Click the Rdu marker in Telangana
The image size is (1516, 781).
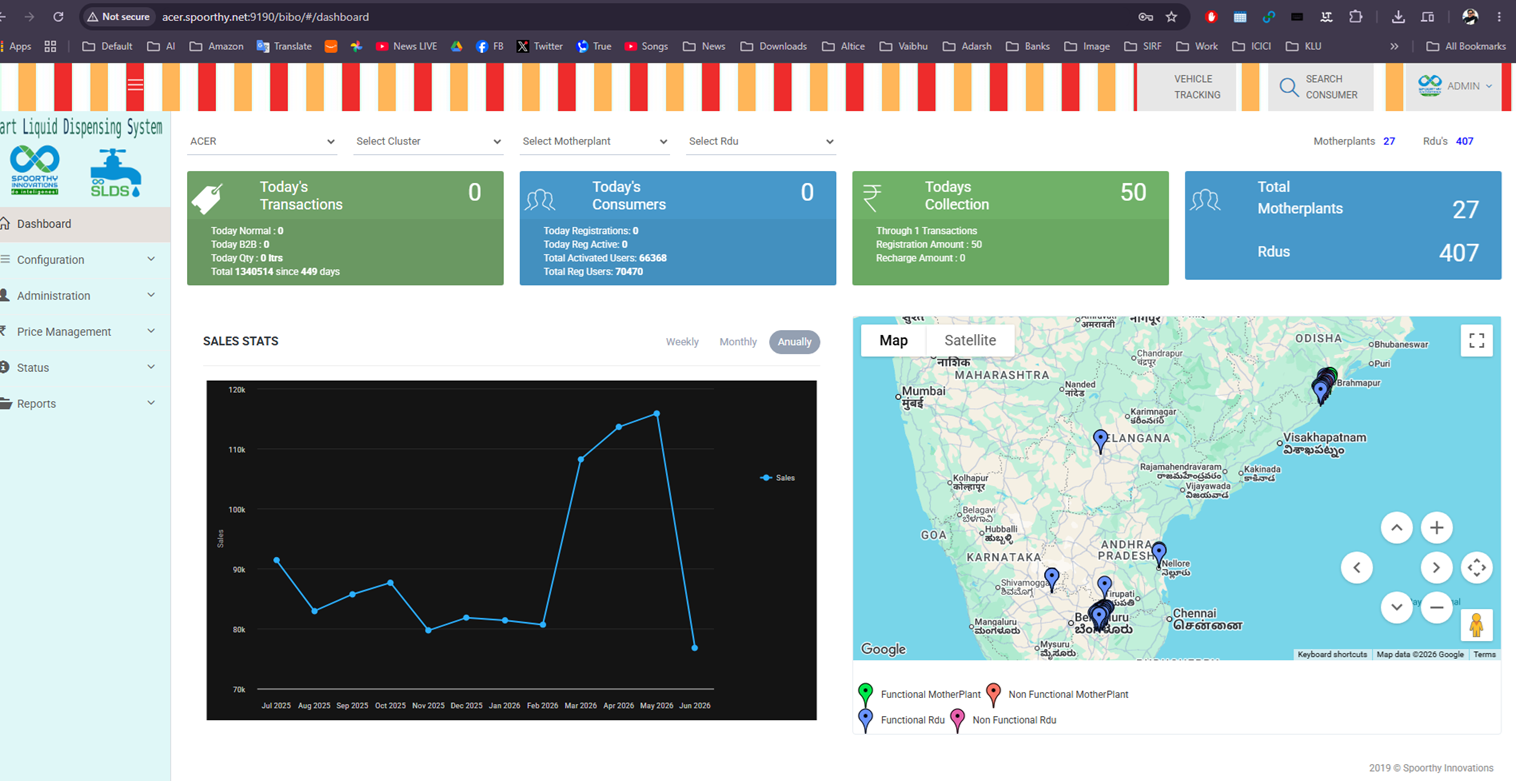tap(1101, 441)
